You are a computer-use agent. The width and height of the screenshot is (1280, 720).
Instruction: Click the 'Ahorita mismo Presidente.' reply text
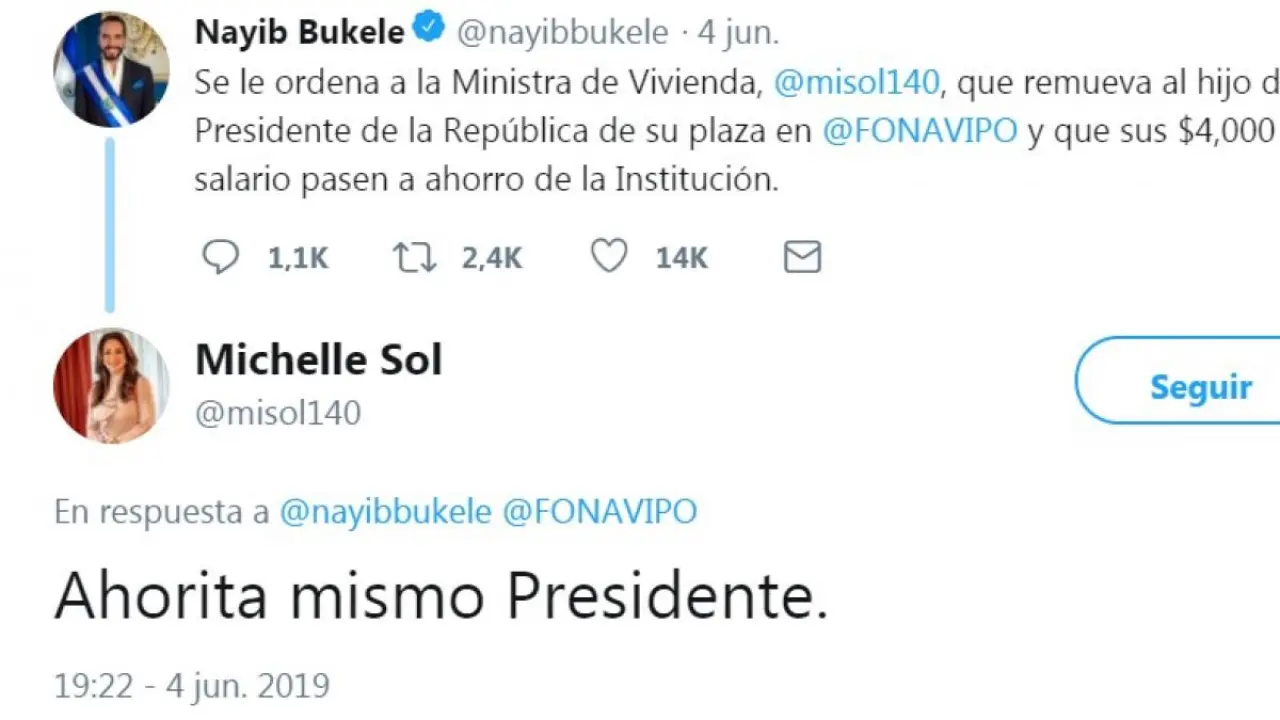pyautogui.click(x=441, y=597)
